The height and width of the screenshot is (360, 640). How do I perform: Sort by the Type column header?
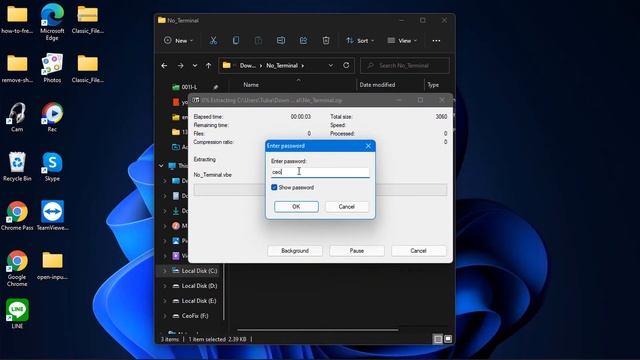coord(433,85)
